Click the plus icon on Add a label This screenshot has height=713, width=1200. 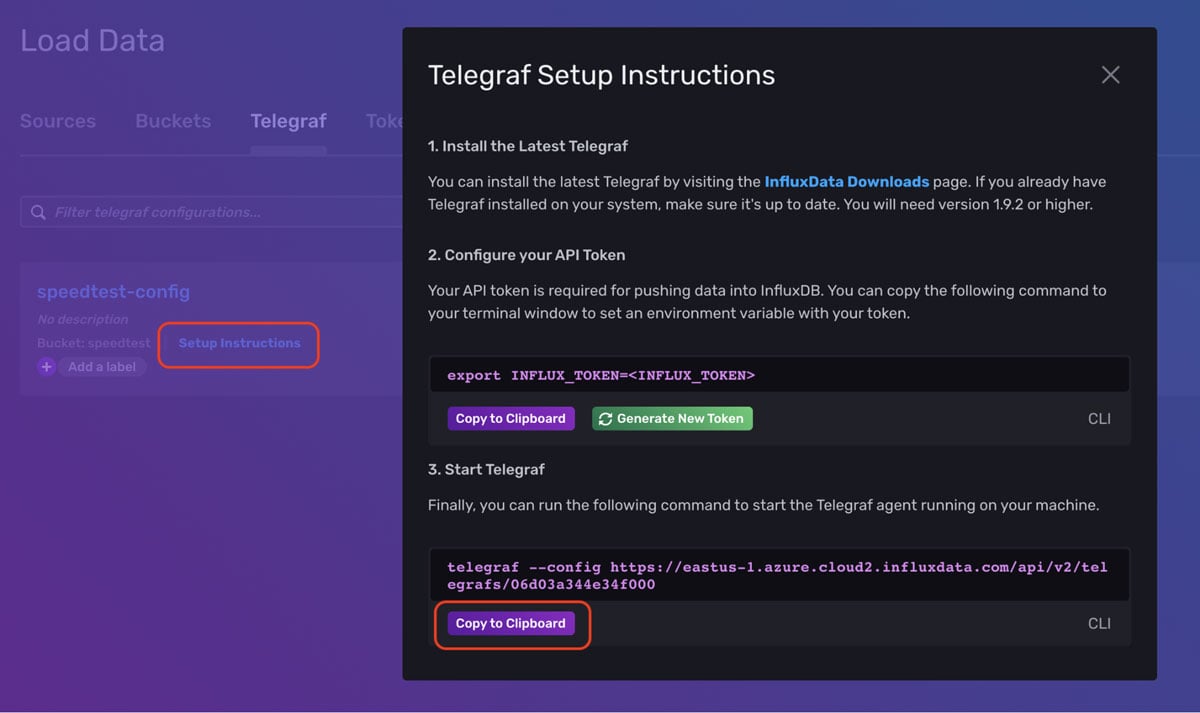pos(46,367)
